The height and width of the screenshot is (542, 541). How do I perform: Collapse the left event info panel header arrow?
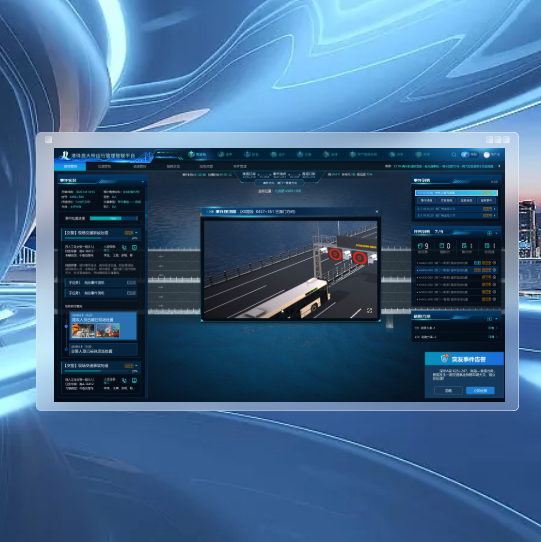(x=143, y=181)
